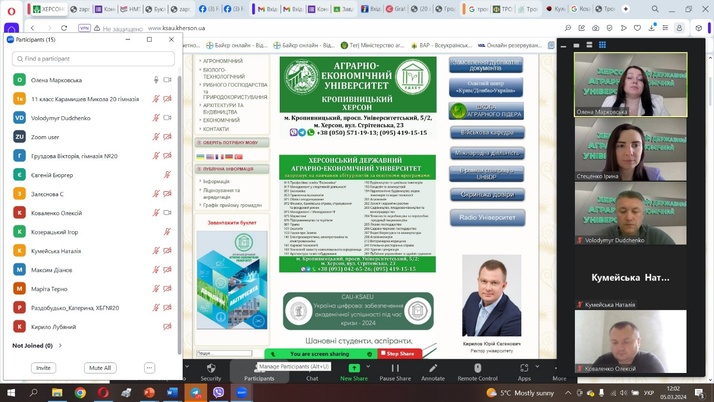This screenshot has height=402, width=714.
Task: Toggle video icon for Volodymyr Dudchenko
Action: 168,117
